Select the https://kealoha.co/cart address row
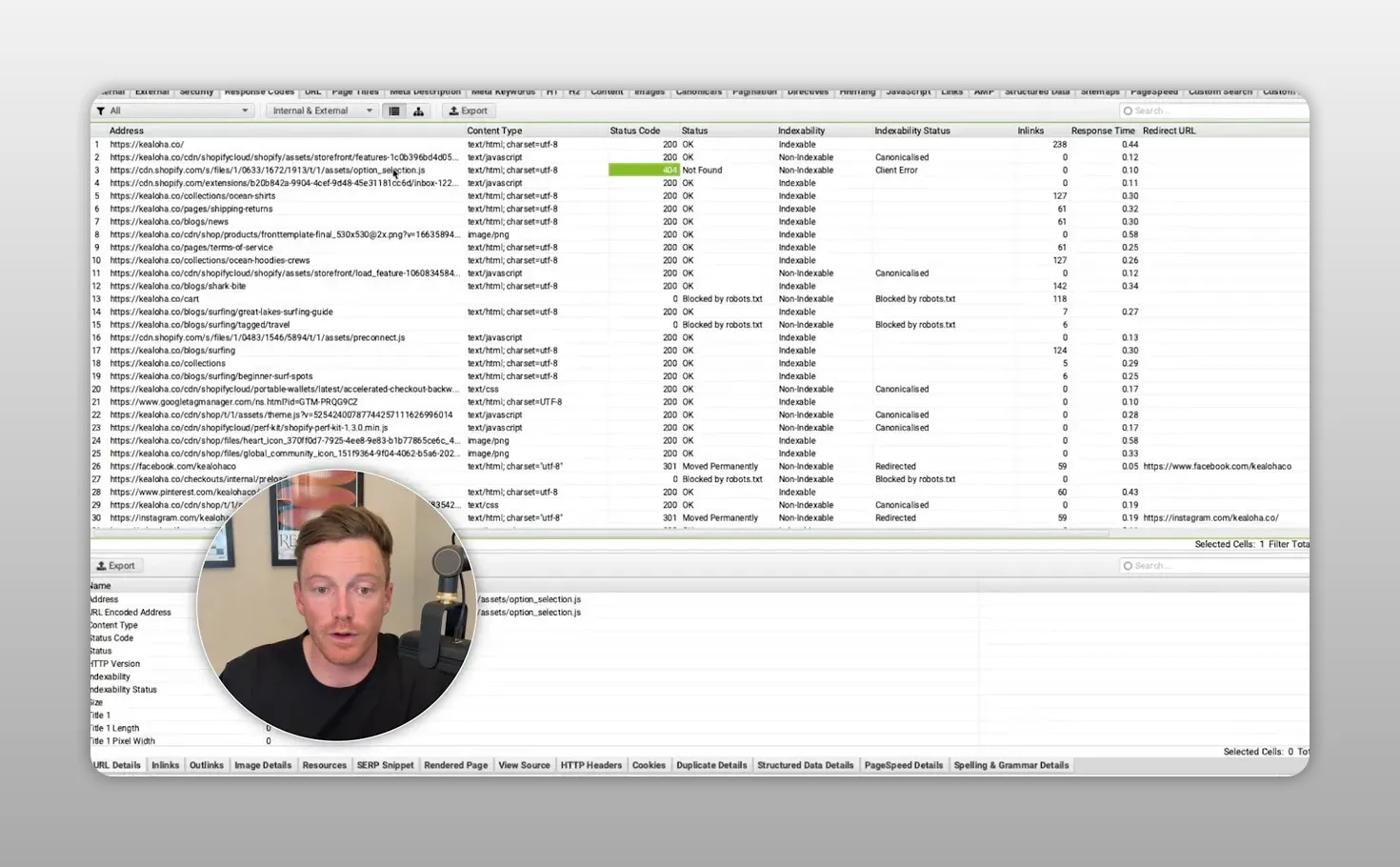Viewport: 1400px width, 867px height. 154,299
